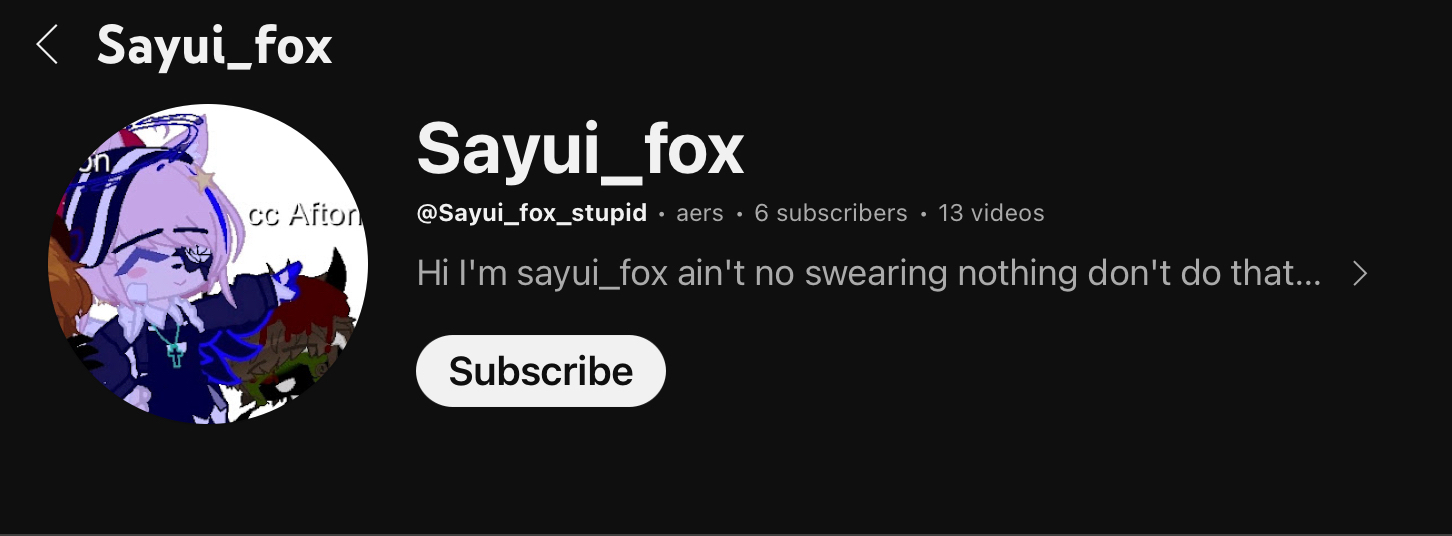Click the 'cc Afton' text in avatar

point(305,214)
